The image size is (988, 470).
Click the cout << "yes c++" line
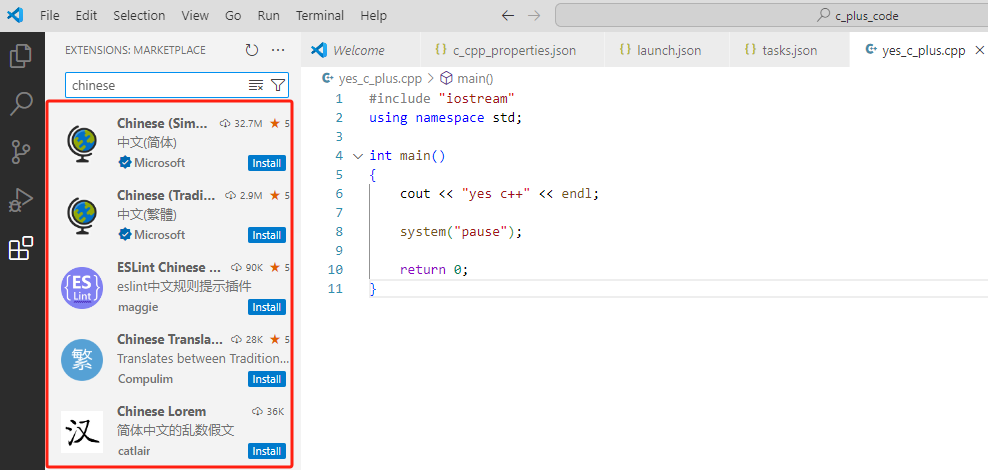tap(499, 193)
